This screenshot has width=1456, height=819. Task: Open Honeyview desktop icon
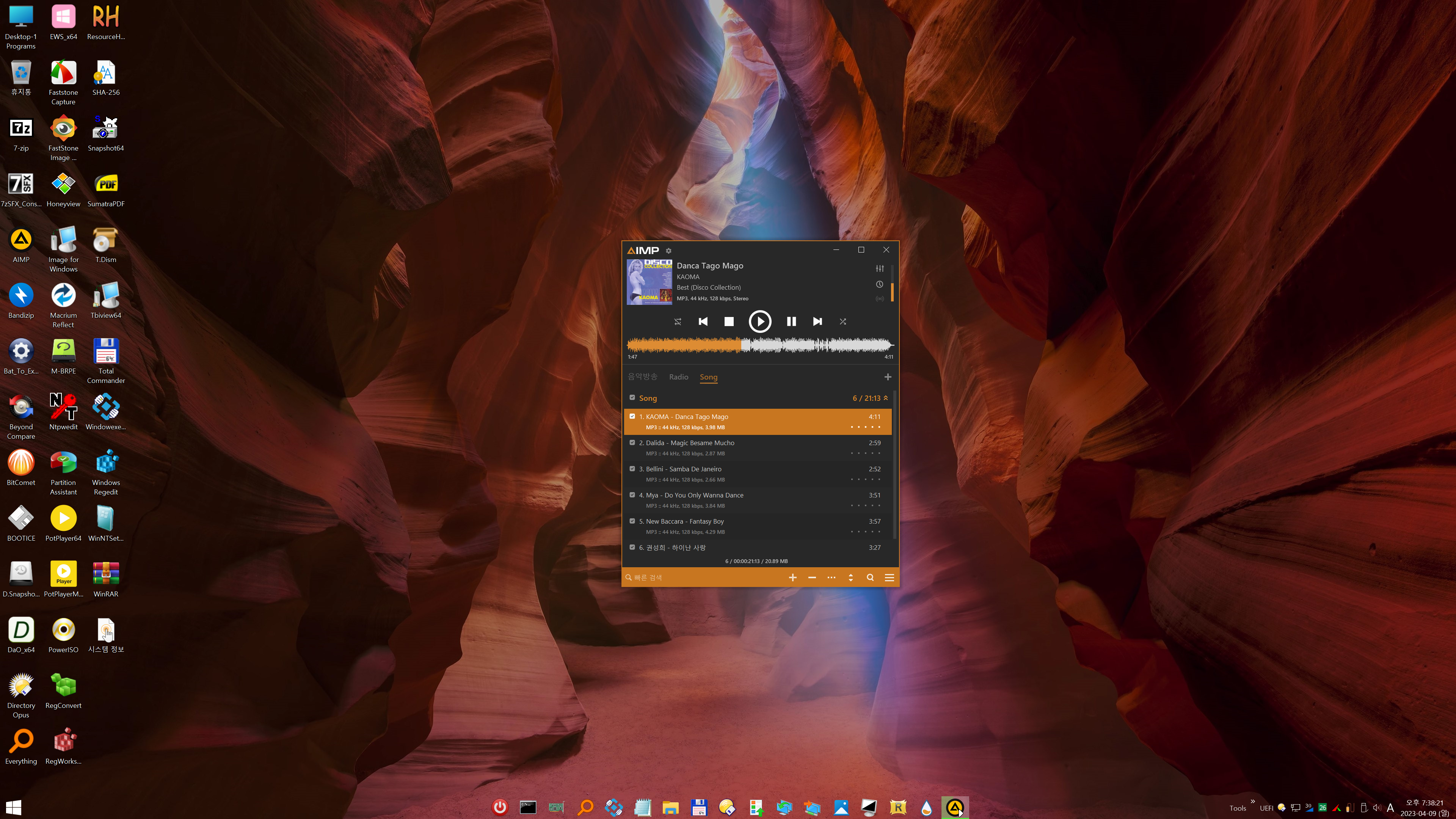click(63, 190)
